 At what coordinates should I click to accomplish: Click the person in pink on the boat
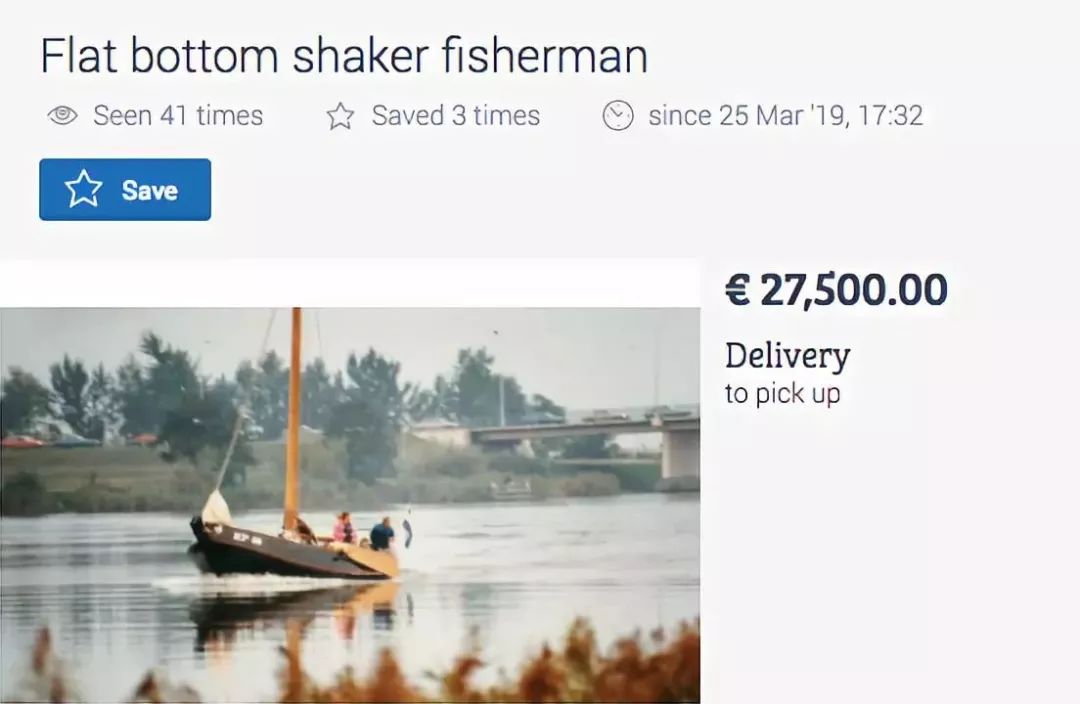click(343, 528)
